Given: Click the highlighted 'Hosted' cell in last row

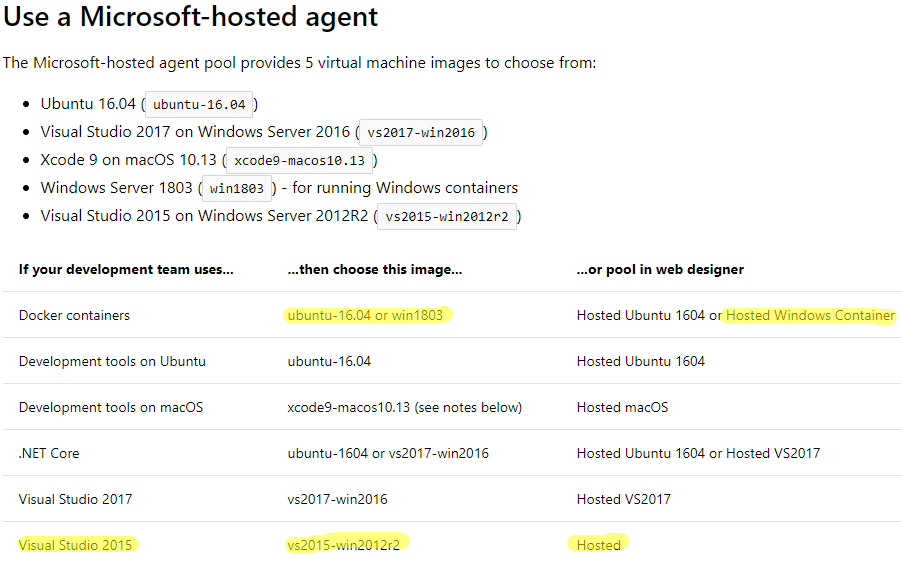Looking at the screenshot, I should [598, 545].
